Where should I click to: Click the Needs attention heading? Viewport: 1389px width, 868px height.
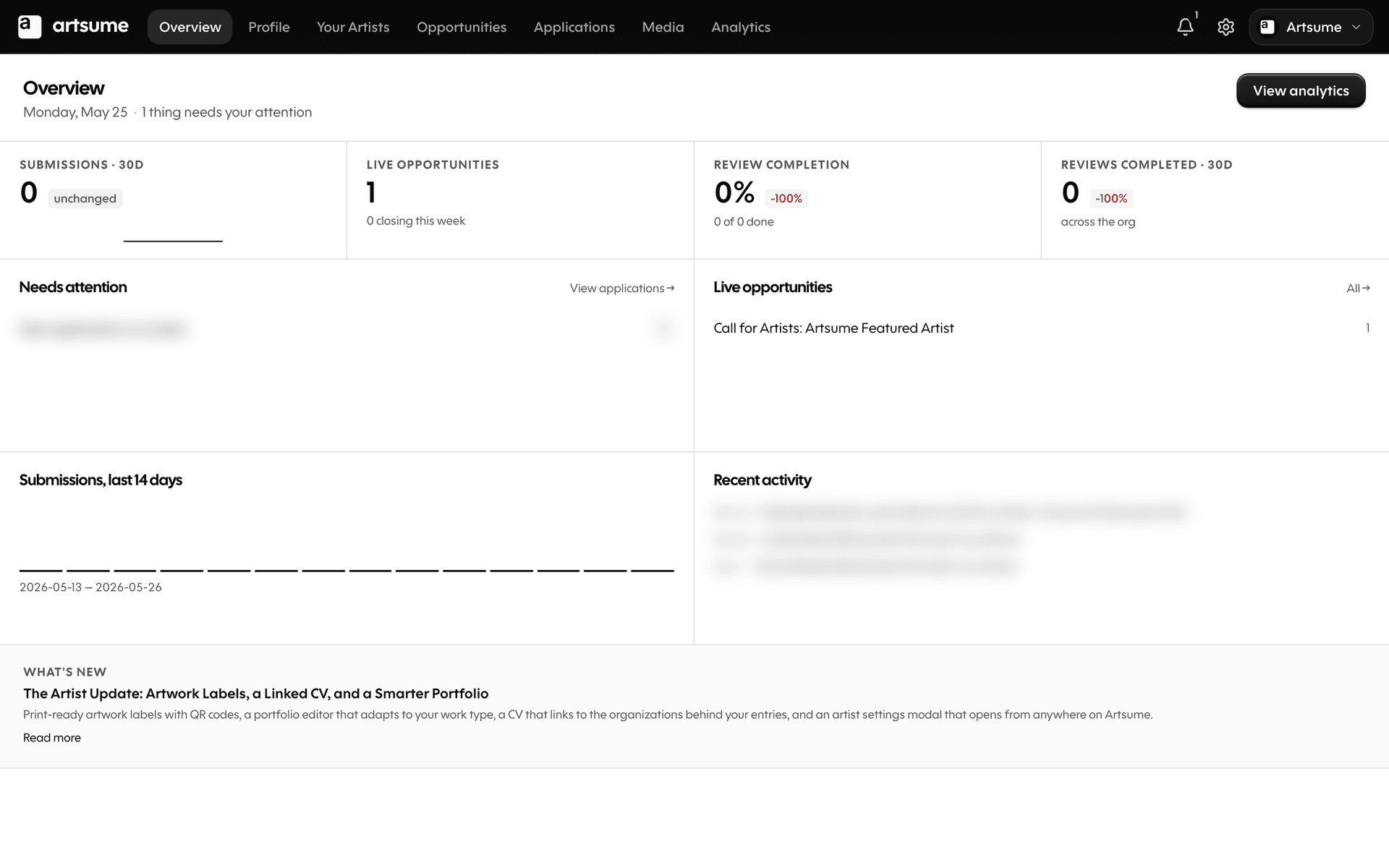(x=73, y=287)
